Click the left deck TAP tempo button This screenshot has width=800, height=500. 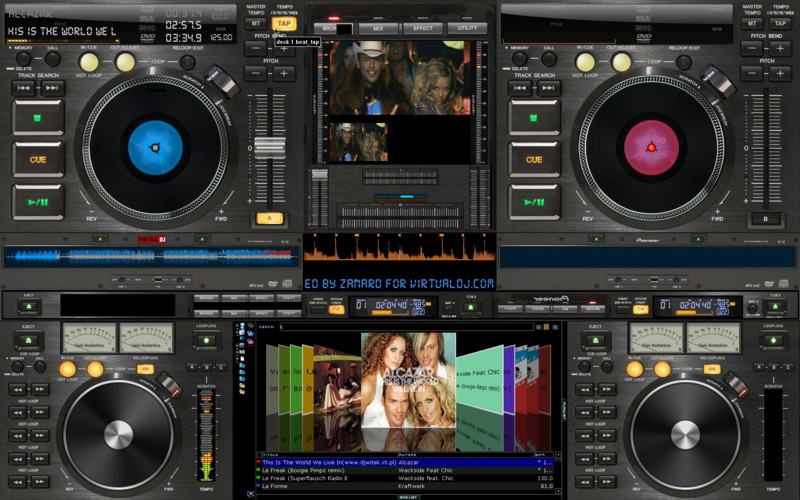284,23
